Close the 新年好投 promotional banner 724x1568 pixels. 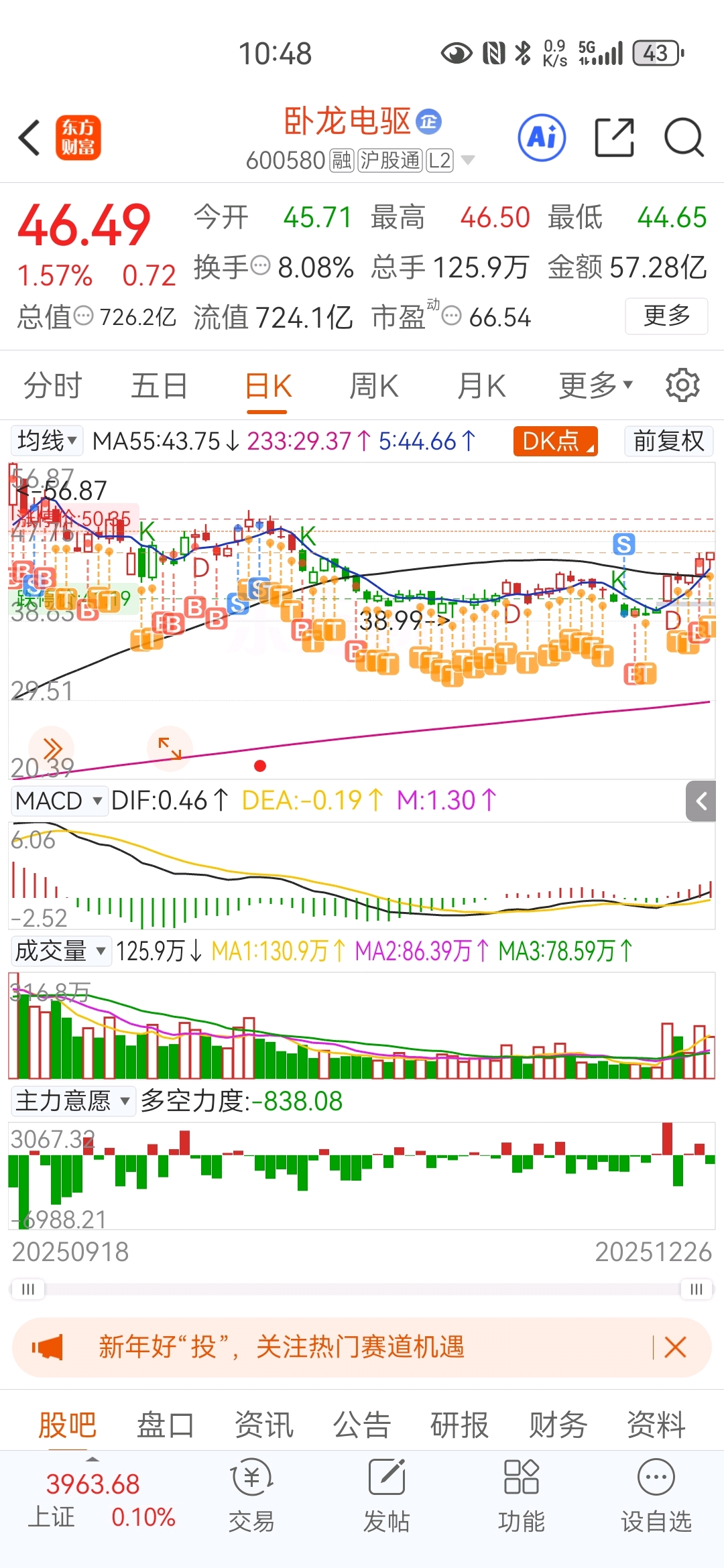click(x=675, y=1347)
